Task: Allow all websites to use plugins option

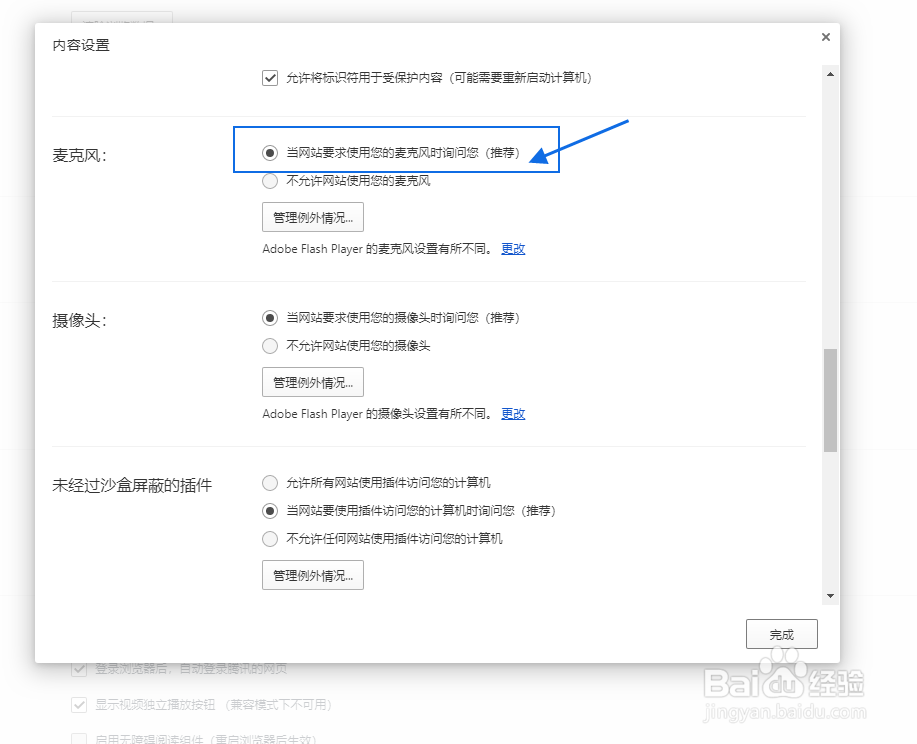Action: pos(268,482)
